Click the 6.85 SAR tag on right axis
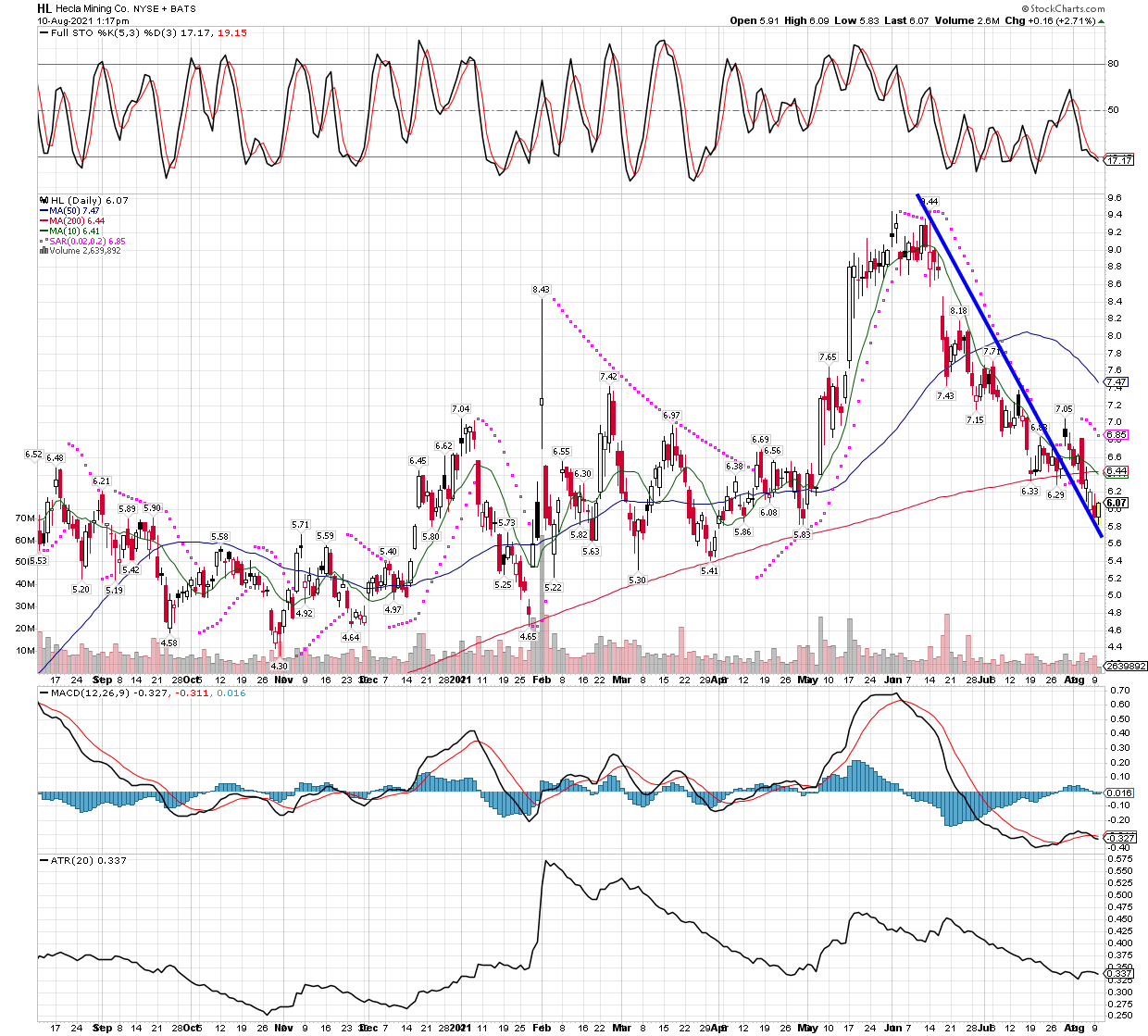 (x=1117, y=435)
